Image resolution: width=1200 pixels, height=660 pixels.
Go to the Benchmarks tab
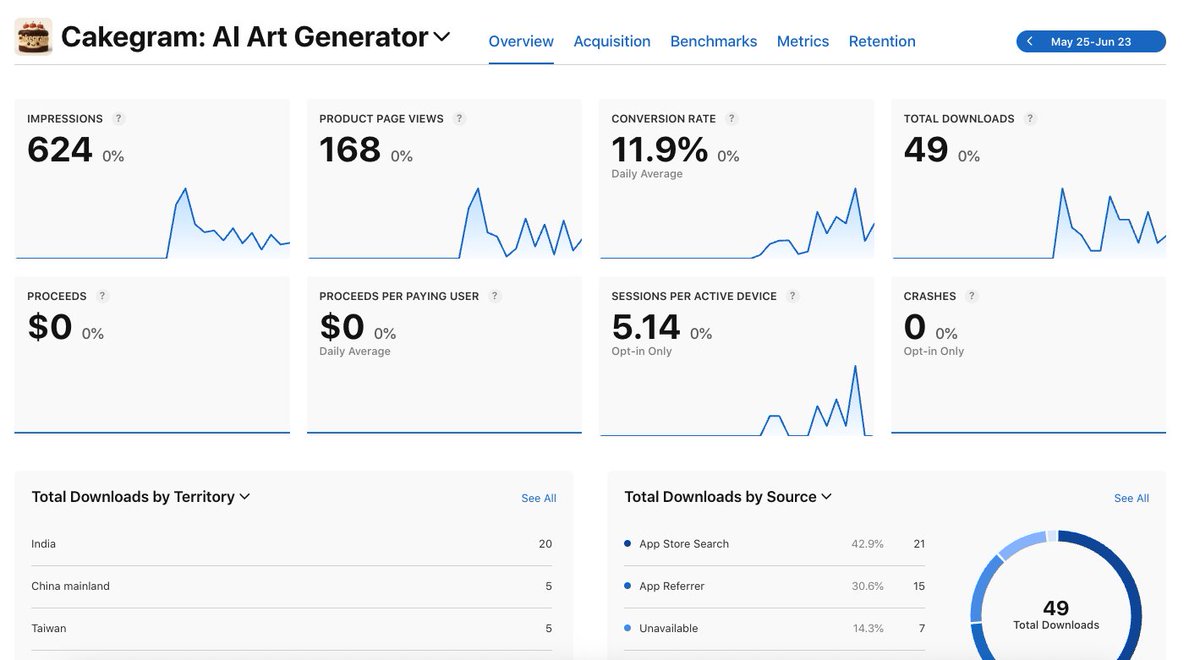click(x=714, y=41)
